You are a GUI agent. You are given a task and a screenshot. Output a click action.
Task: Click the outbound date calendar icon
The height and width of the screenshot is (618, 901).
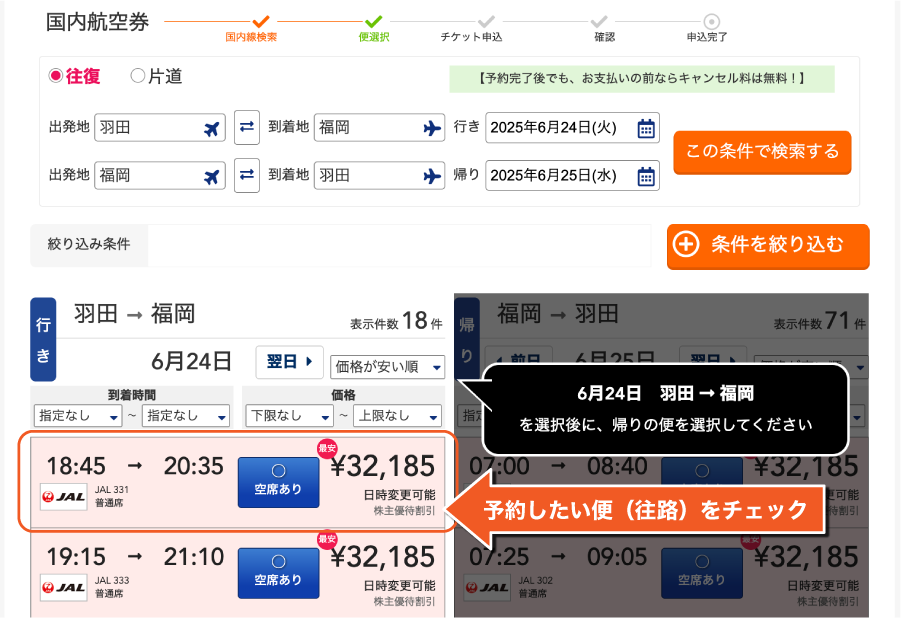tap(646, 128)
